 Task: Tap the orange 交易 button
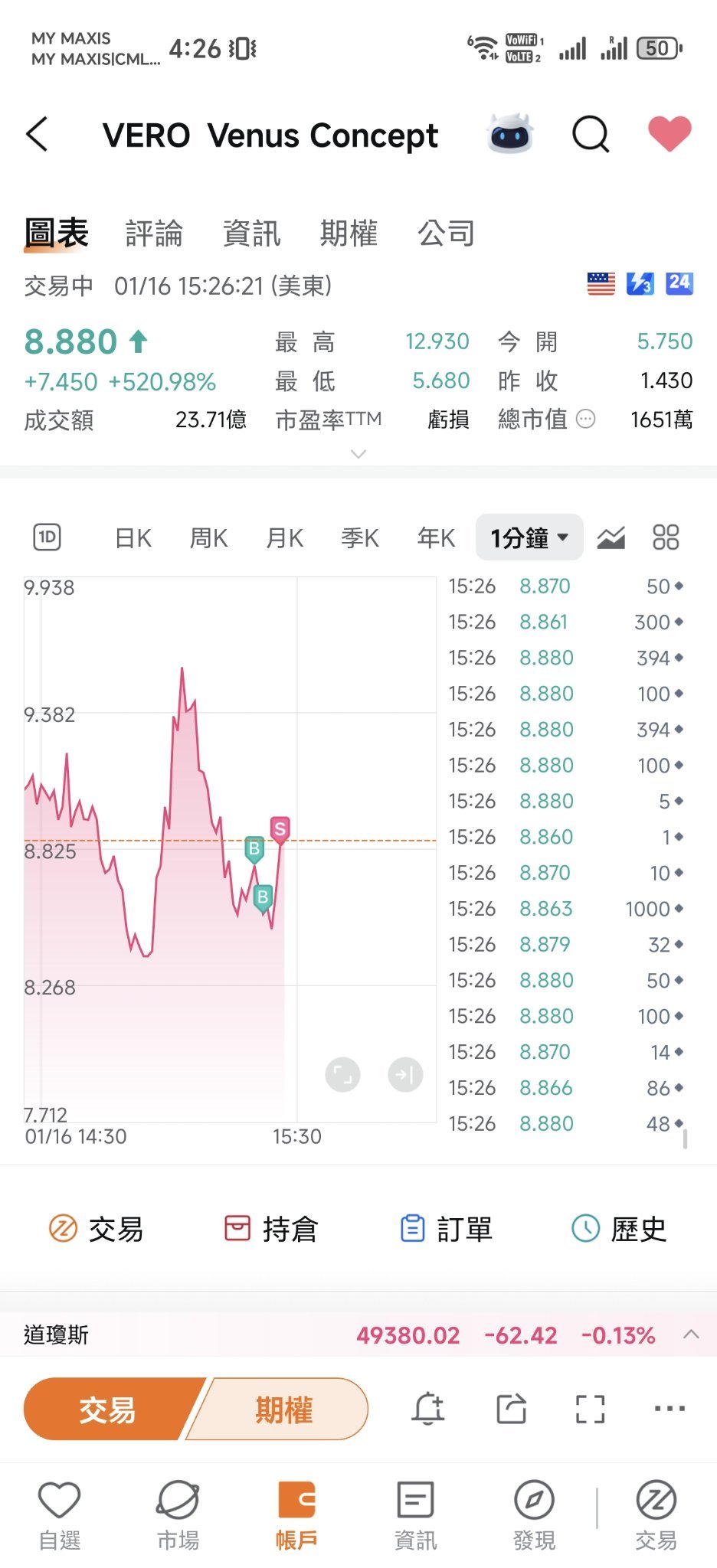point(107,1409)
